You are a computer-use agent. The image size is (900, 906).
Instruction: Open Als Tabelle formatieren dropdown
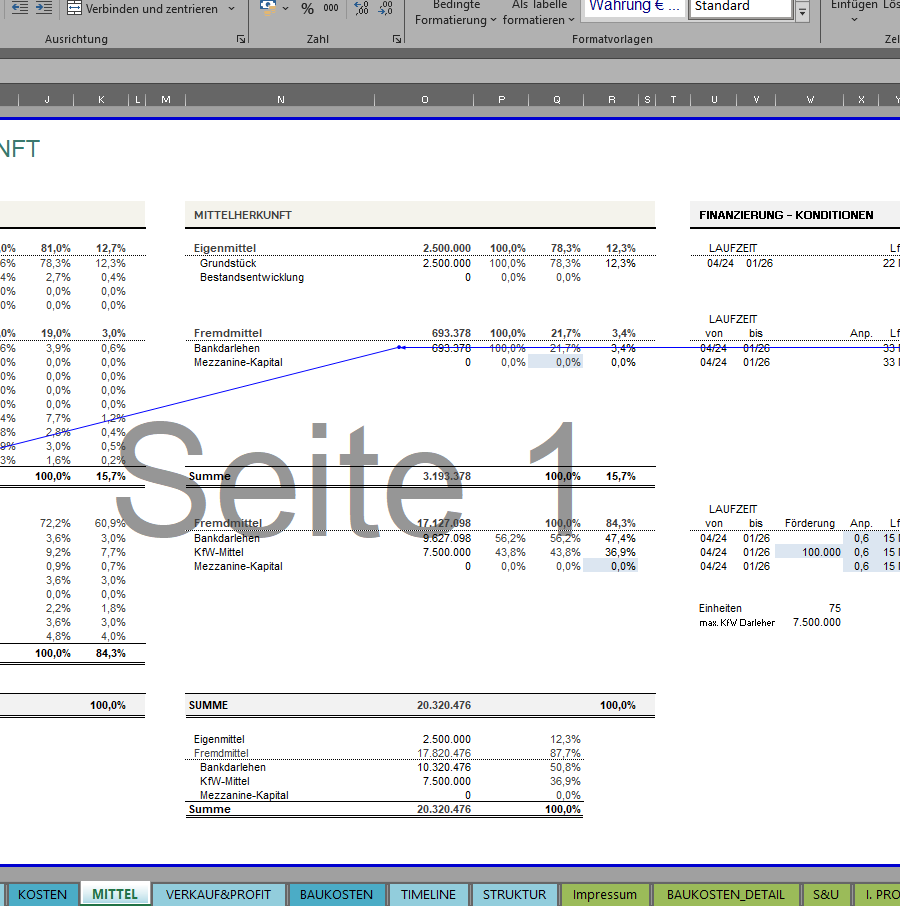click(539, 14)
